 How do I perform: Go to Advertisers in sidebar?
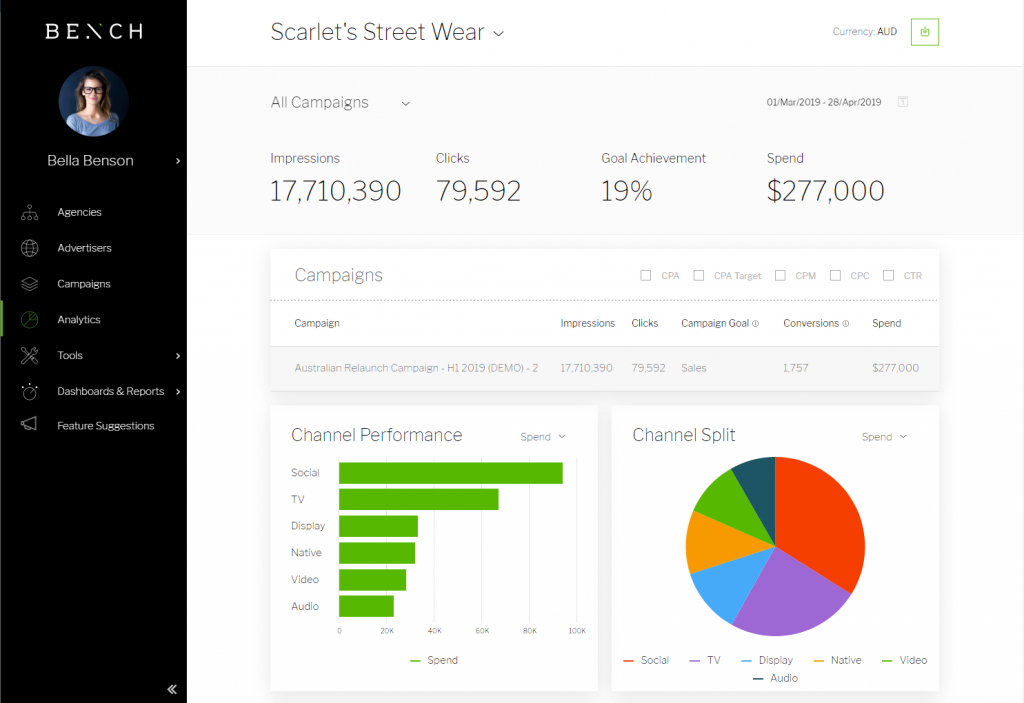tap(84, 248)
